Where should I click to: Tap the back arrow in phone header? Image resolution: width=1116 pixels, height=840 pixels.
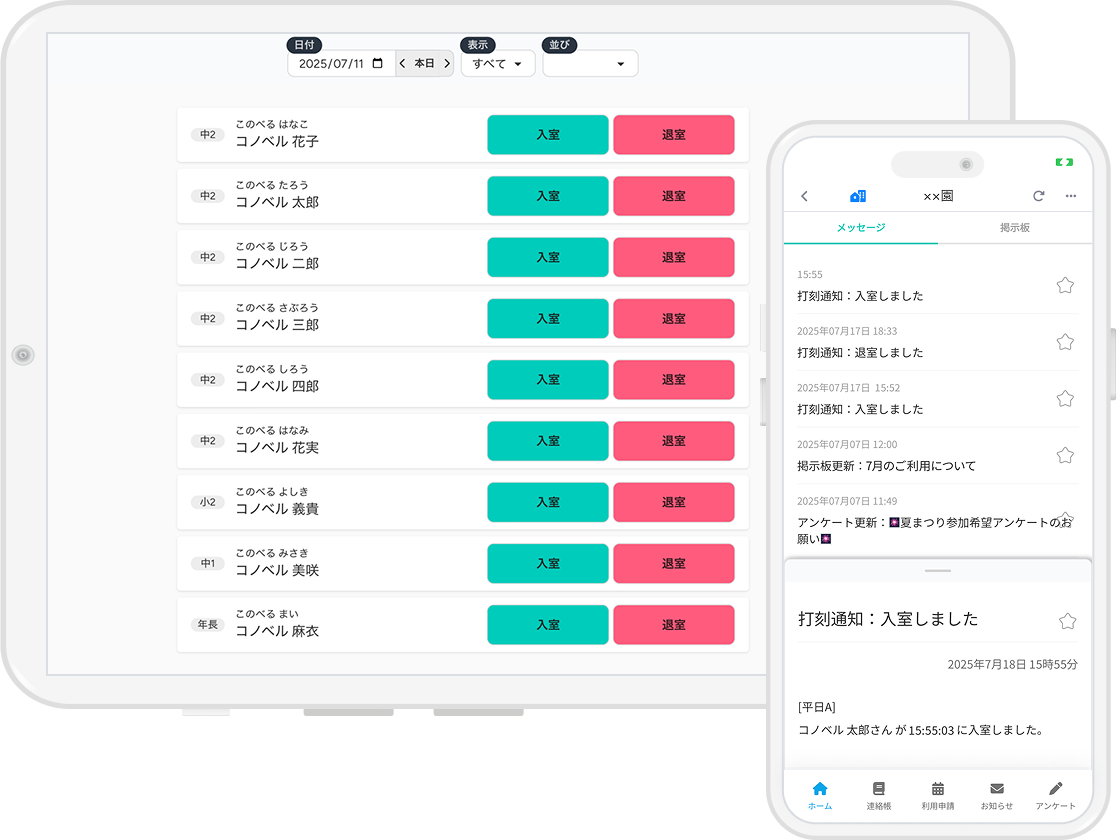click(805, 196)
